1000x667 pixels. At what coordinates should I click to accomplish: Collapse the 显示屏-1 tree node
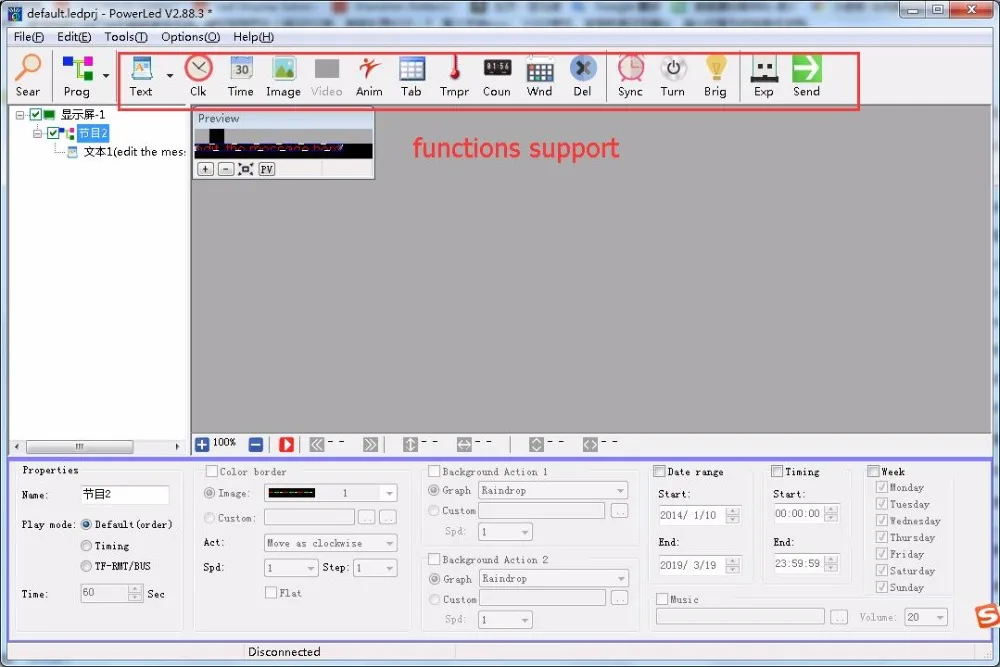[20, 115]
